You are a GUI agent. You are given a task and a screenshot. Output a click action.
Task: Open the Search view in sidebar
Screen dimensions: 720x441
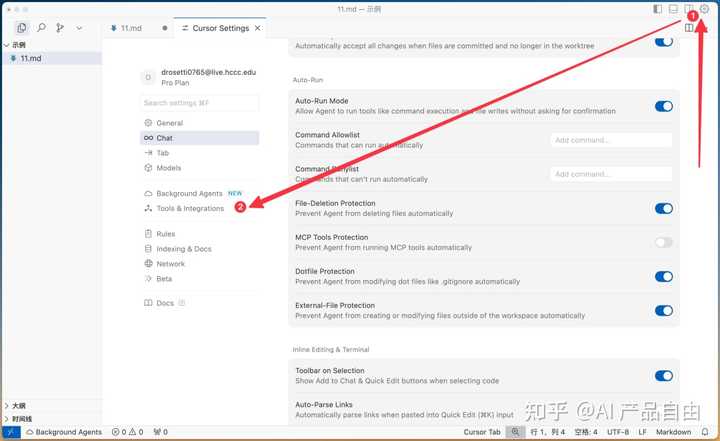click(x=42, y=28)
